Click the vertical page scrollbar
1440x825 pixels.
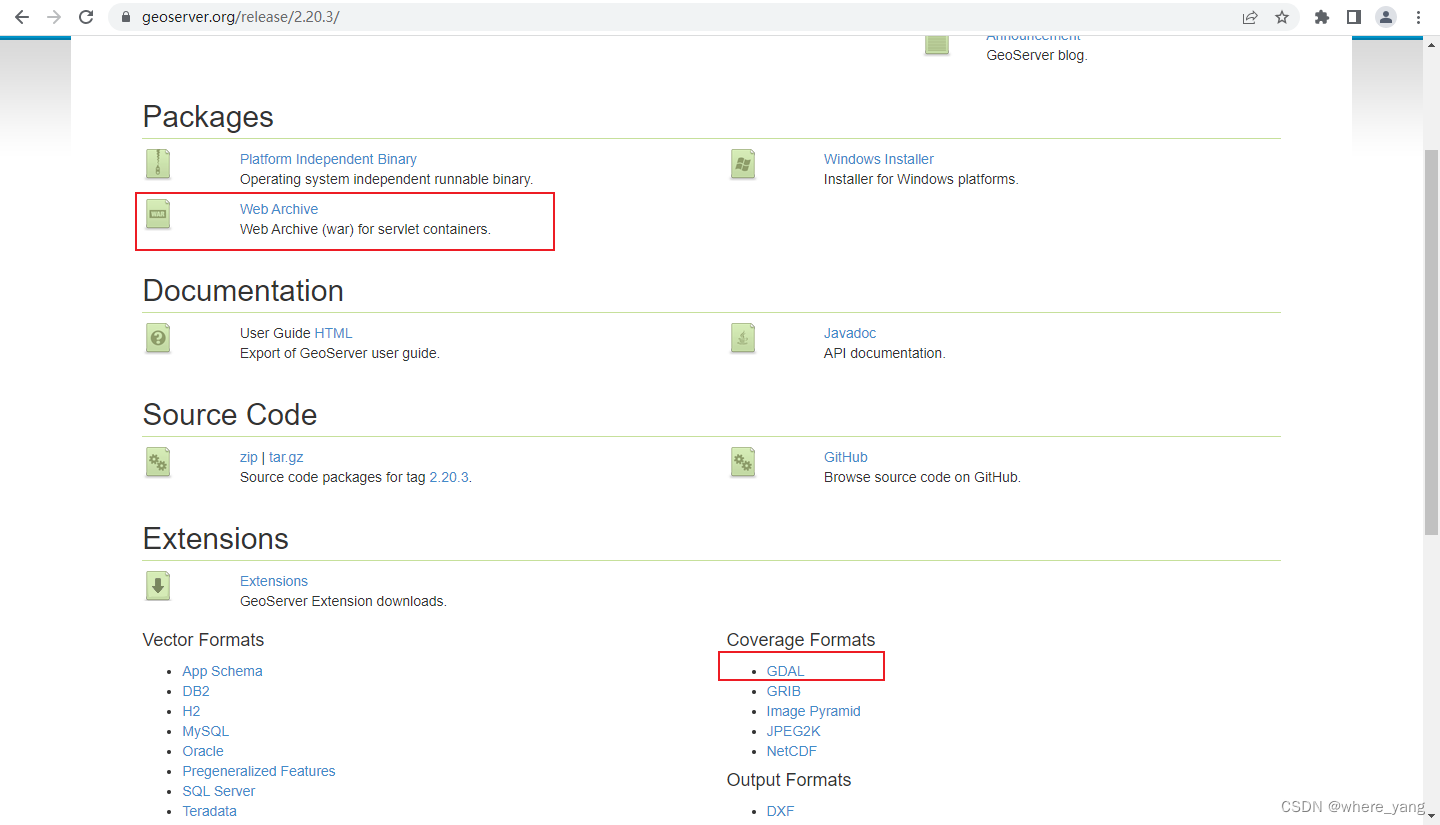(1431, 340)
